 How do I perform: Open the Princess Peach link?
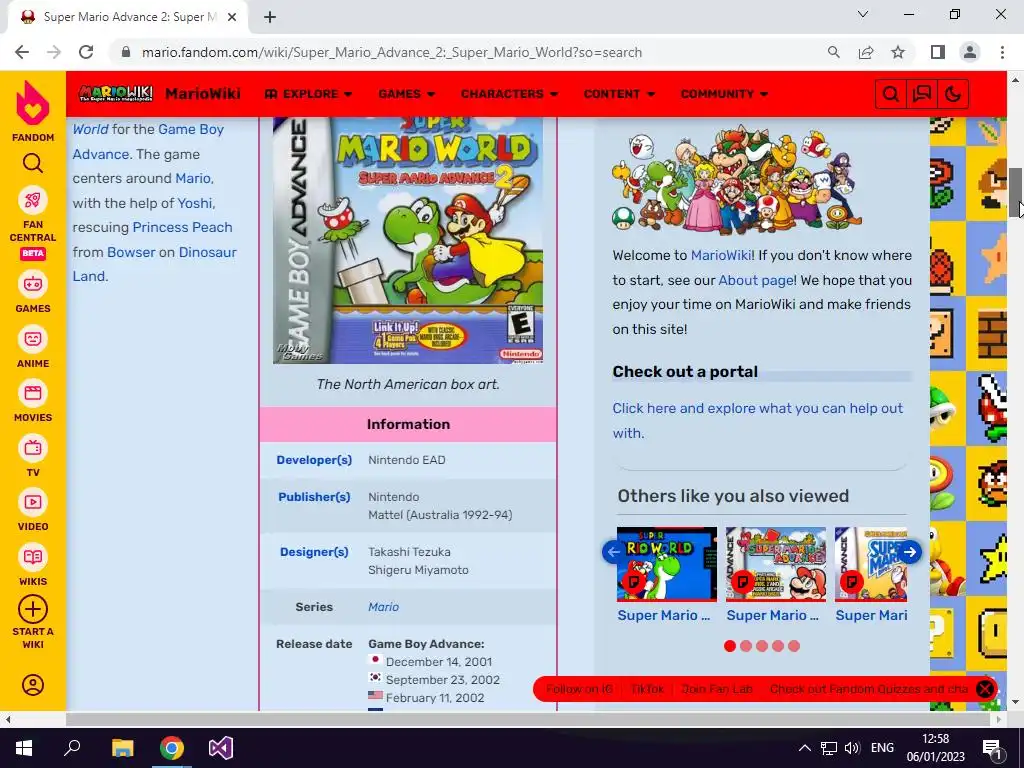point(182,227)
